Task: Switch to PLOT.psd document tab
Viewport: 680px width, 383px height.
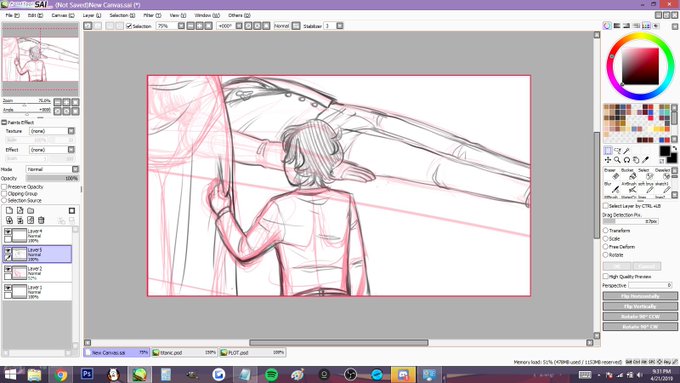Action: (252, 353)
